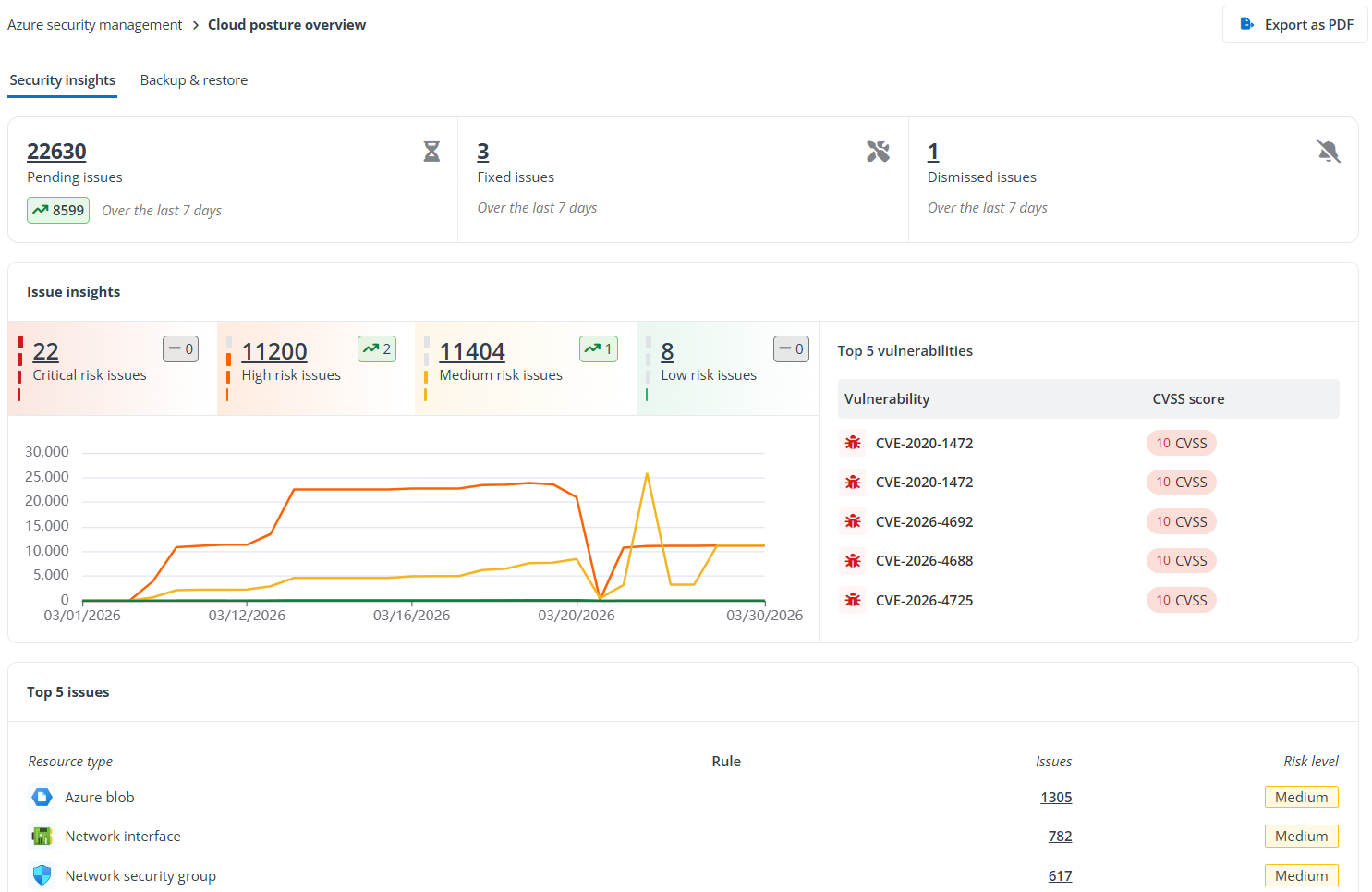Click the 25,000 chart axis label
The height and width of the screenshot is (892, 1372).
click(x=47, y=477)
